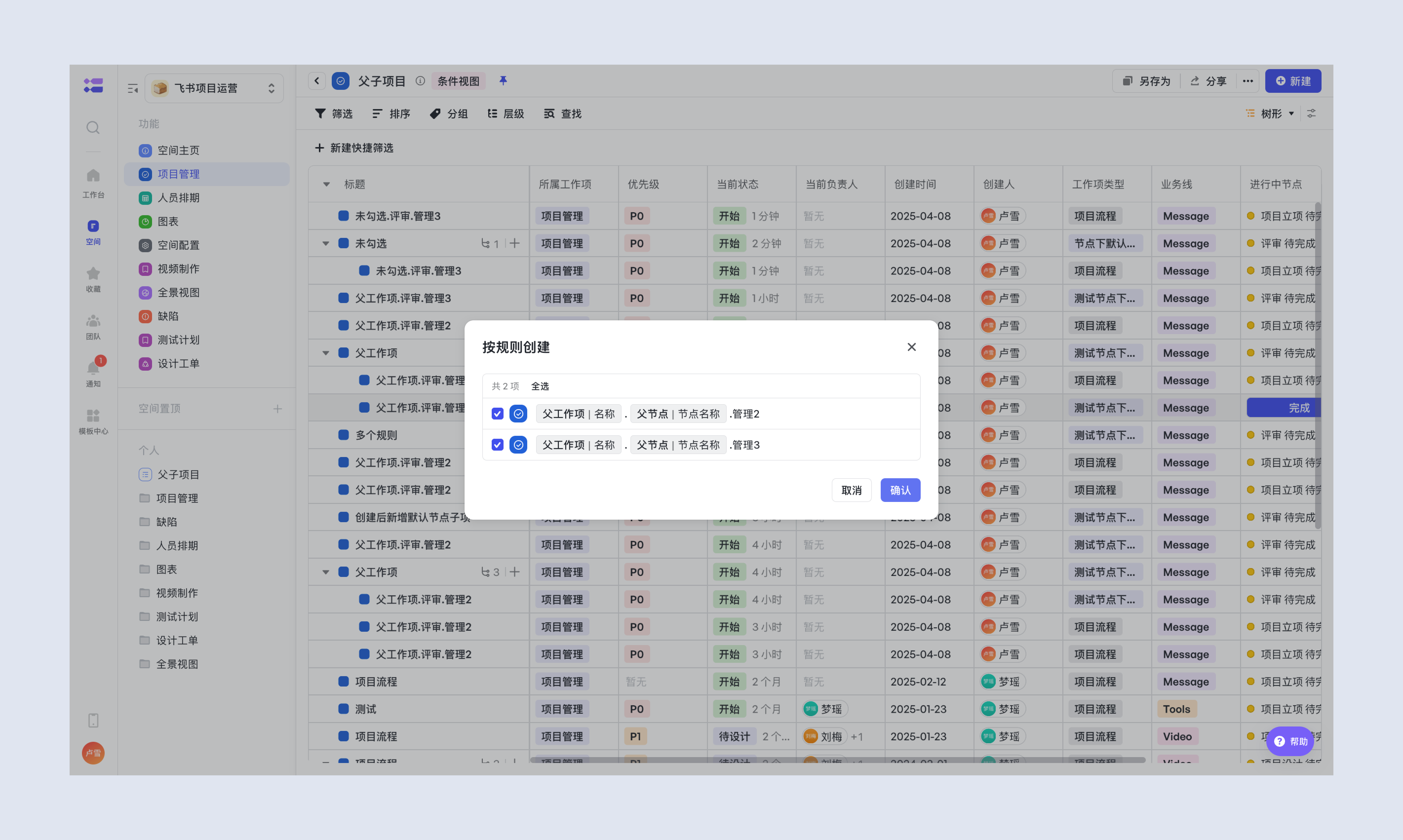Add sub-item with plus icon on 未勾选 row
Image resolution: width=1403 pixels, height=840 pixels.
[x=515, y=243]
